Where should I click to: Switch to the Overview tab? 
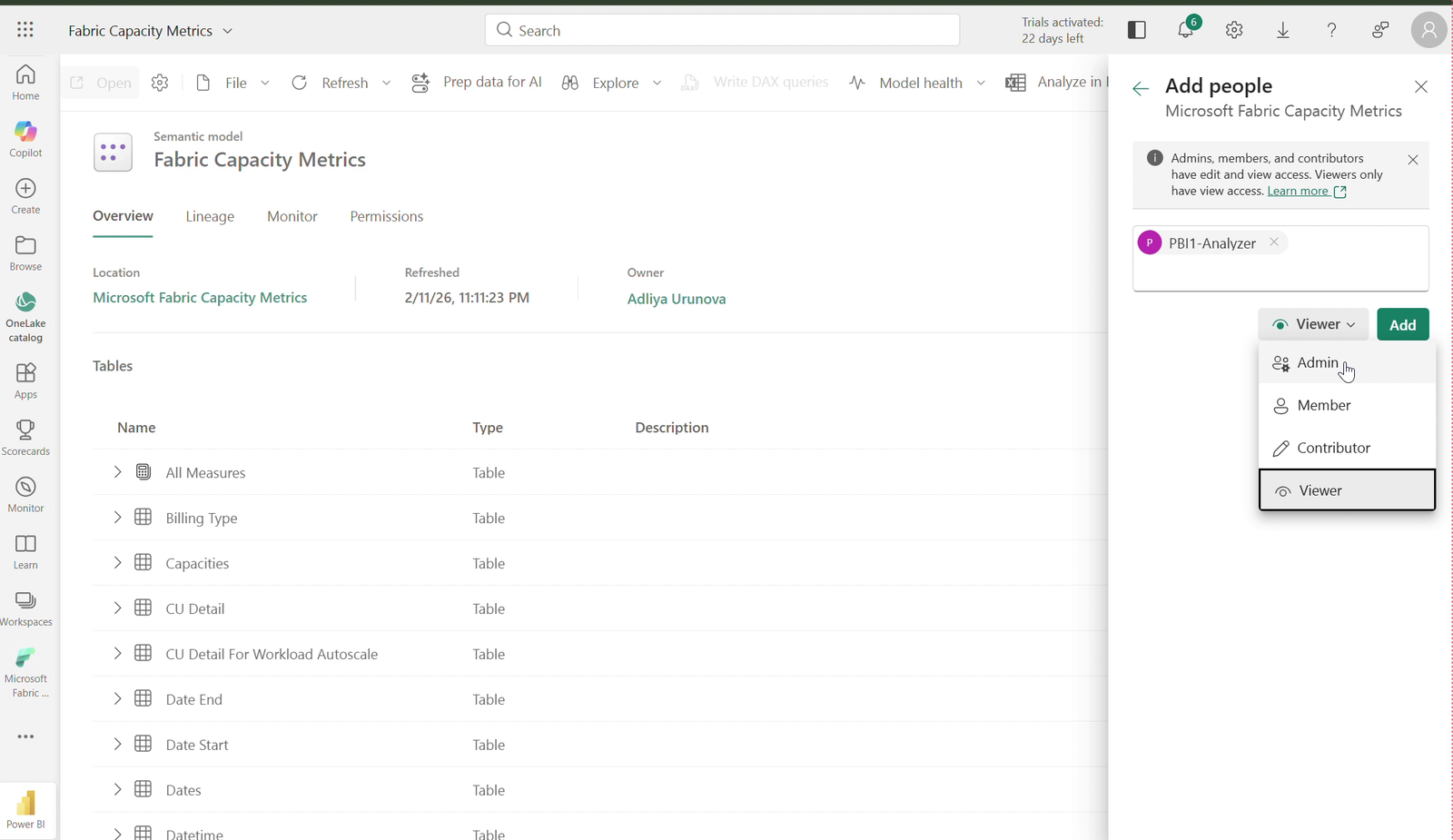pos(123,216)
